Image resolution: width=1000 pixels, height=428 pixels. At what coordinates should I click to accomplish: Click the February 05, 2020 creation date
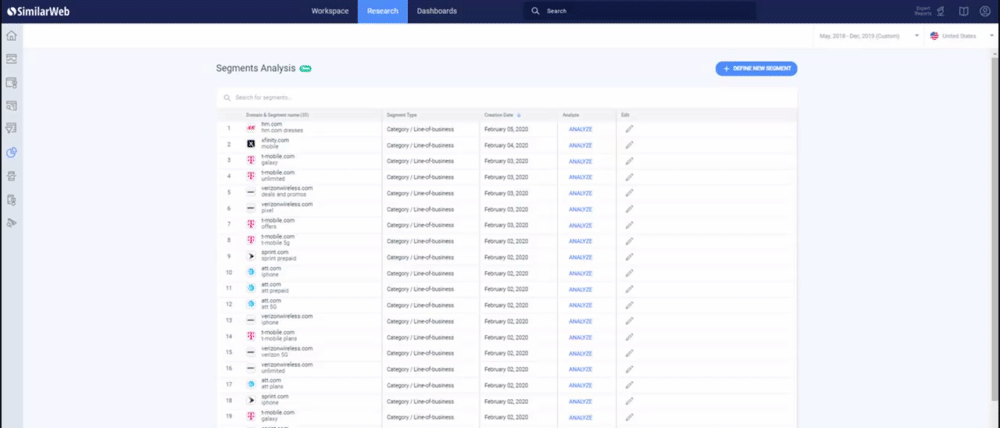[x=506, y=129]
